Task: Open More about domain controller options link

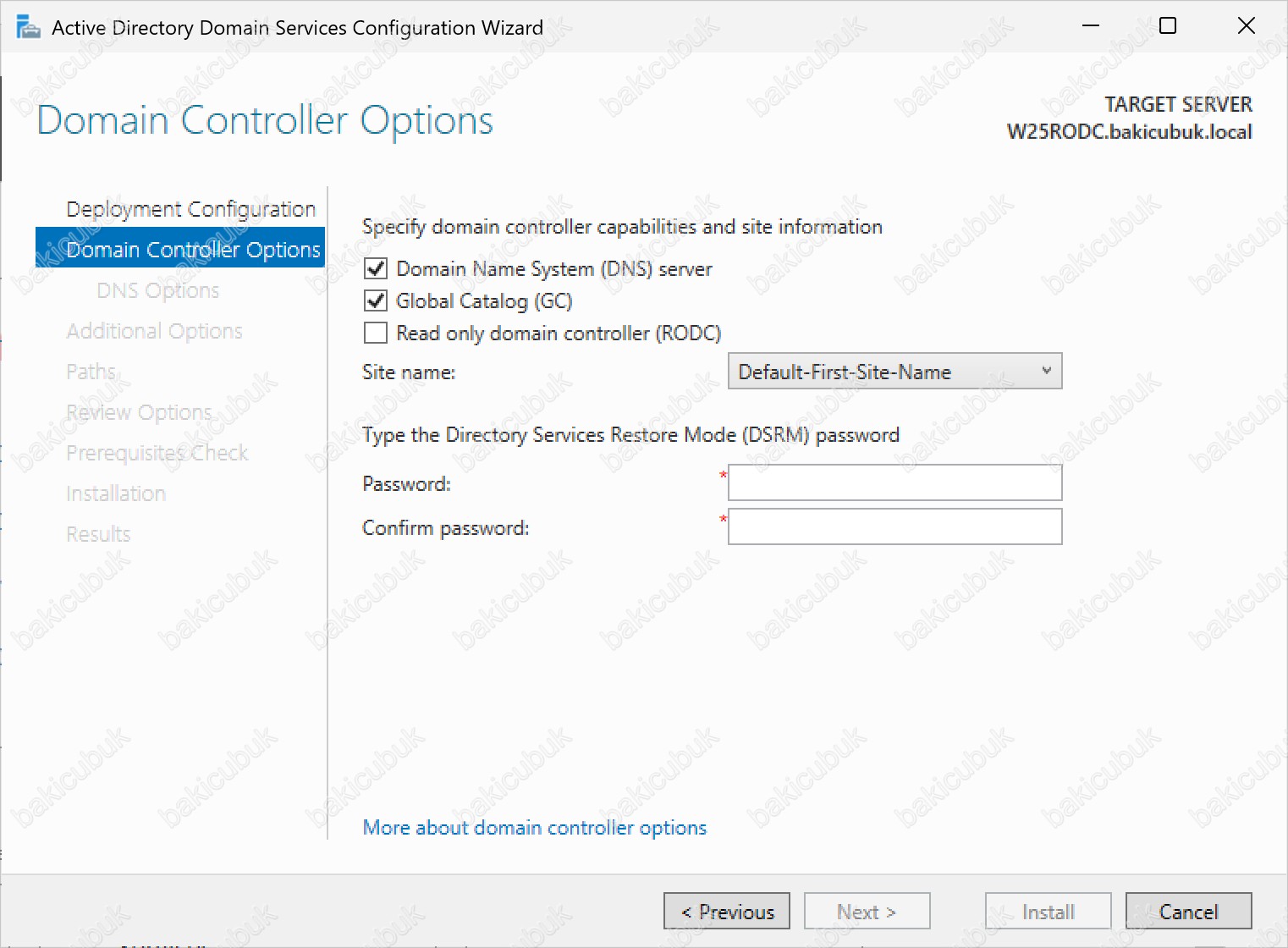Action: (x=535, y=828)
